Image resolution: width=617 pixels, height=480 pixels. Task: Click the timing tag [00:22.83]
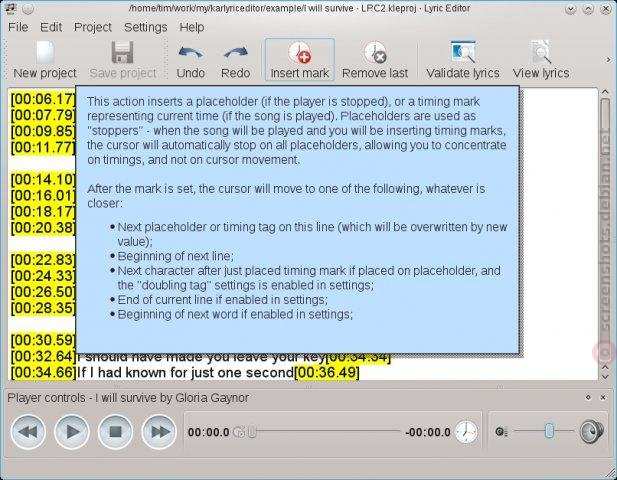[x=43, y=260]
